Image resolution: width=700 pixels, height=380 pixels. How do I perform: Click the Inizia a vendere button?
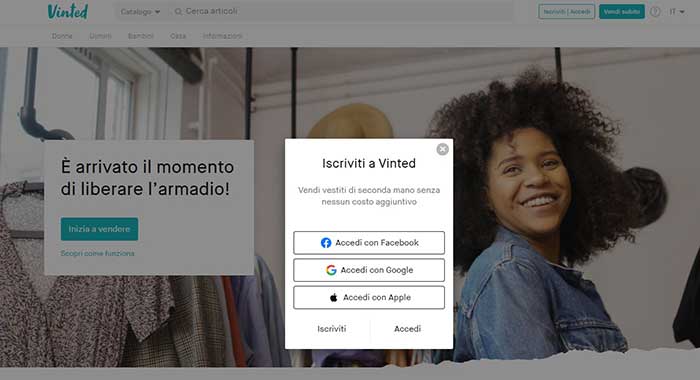click(99, 229)
